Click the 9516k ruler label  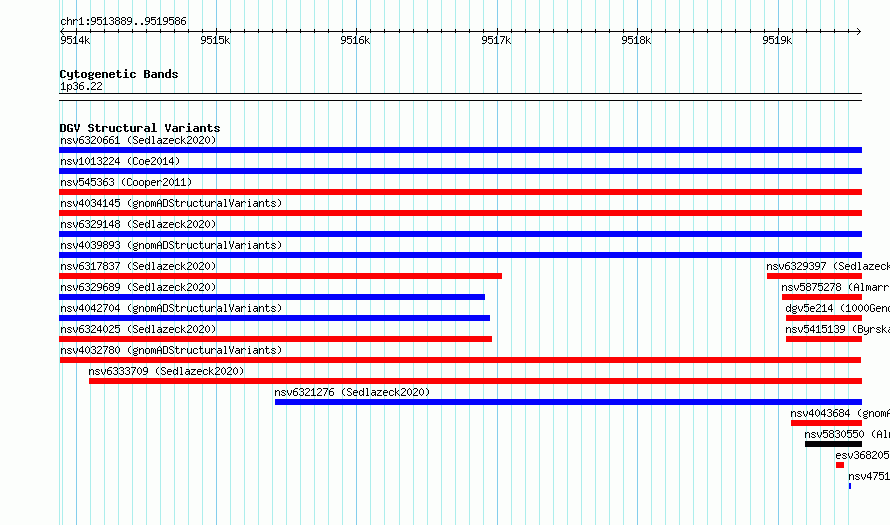click(355, 40)
